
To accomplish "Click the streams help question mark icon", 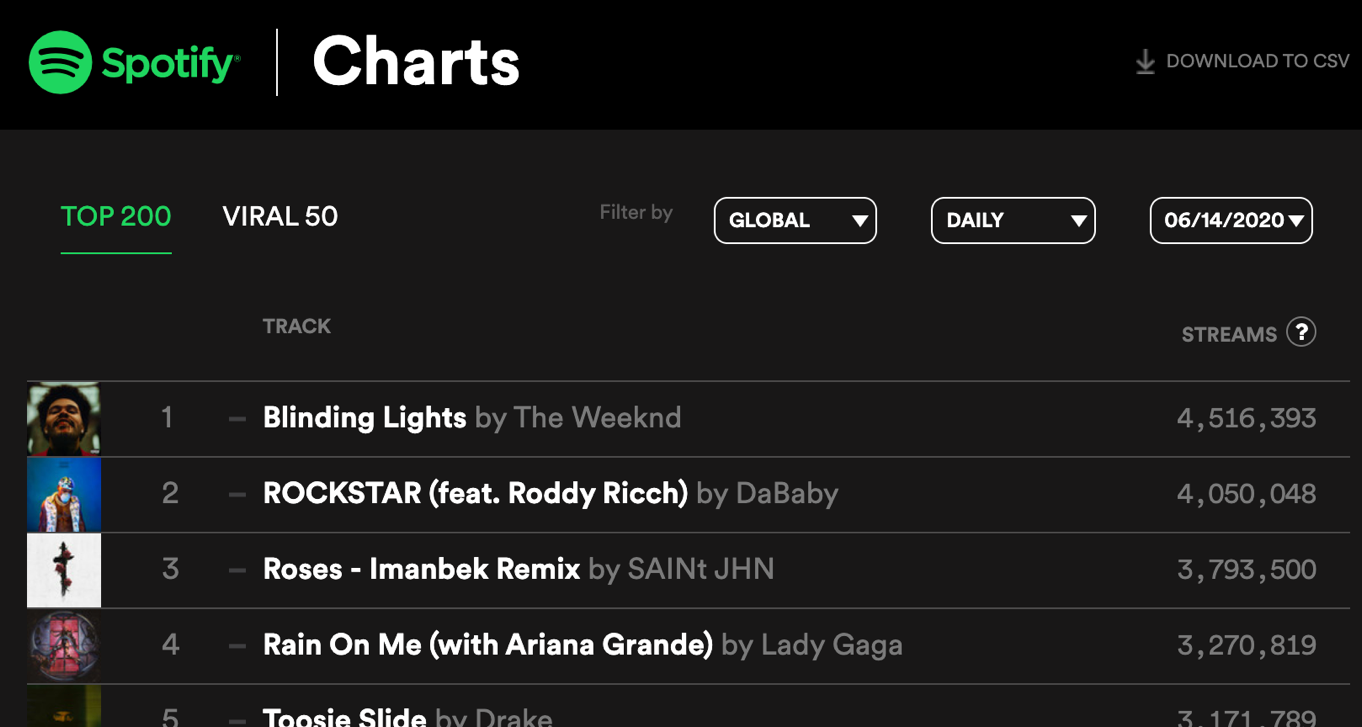I will [1301, 332].
